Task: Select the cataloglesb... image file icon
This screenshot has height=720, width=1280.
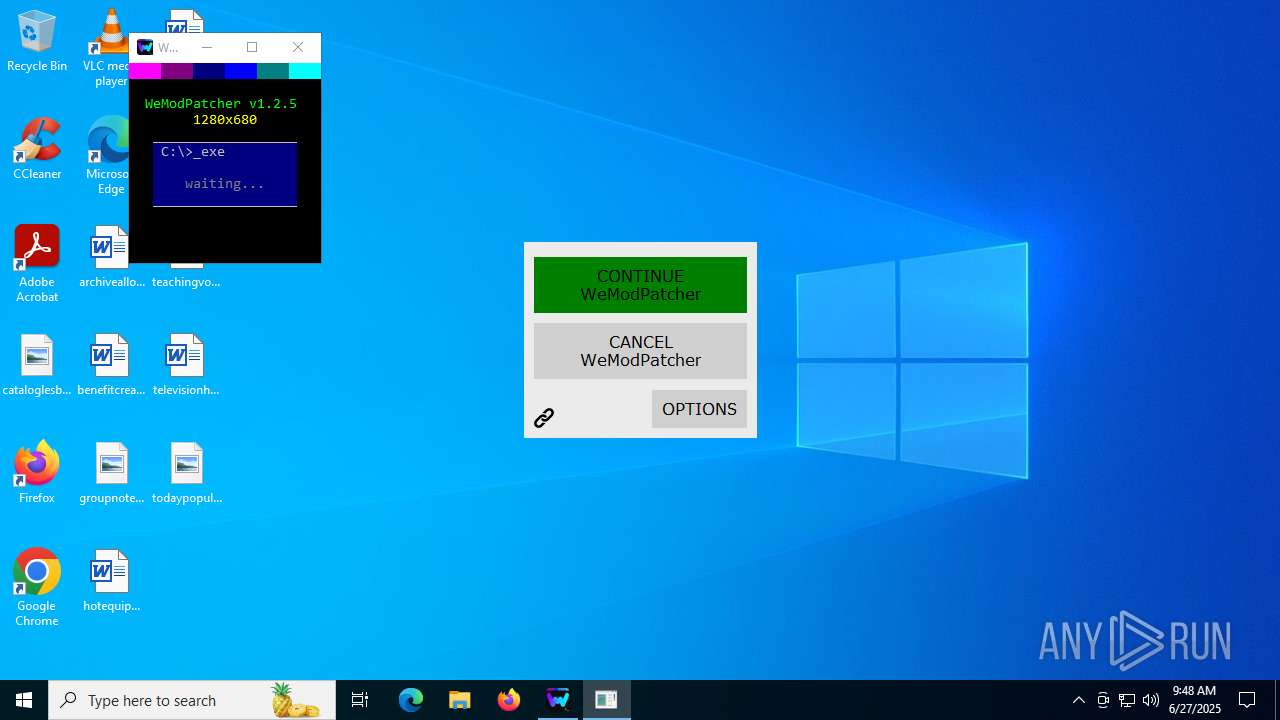Action: (x=37, y=365)
